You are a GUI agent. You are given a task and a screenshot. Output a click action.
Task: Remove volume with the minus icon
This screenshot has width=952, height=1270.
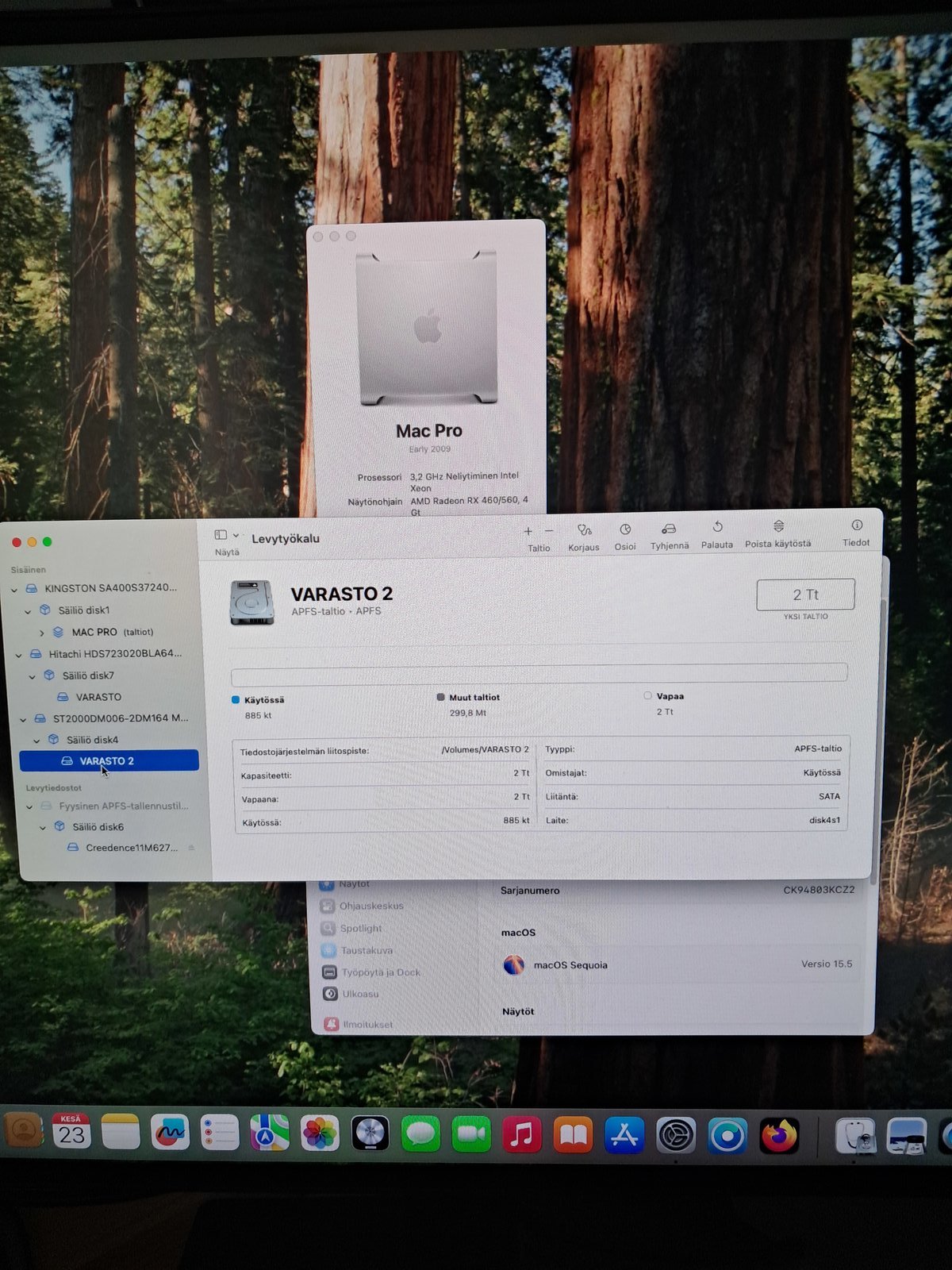(x=549, y=530)
